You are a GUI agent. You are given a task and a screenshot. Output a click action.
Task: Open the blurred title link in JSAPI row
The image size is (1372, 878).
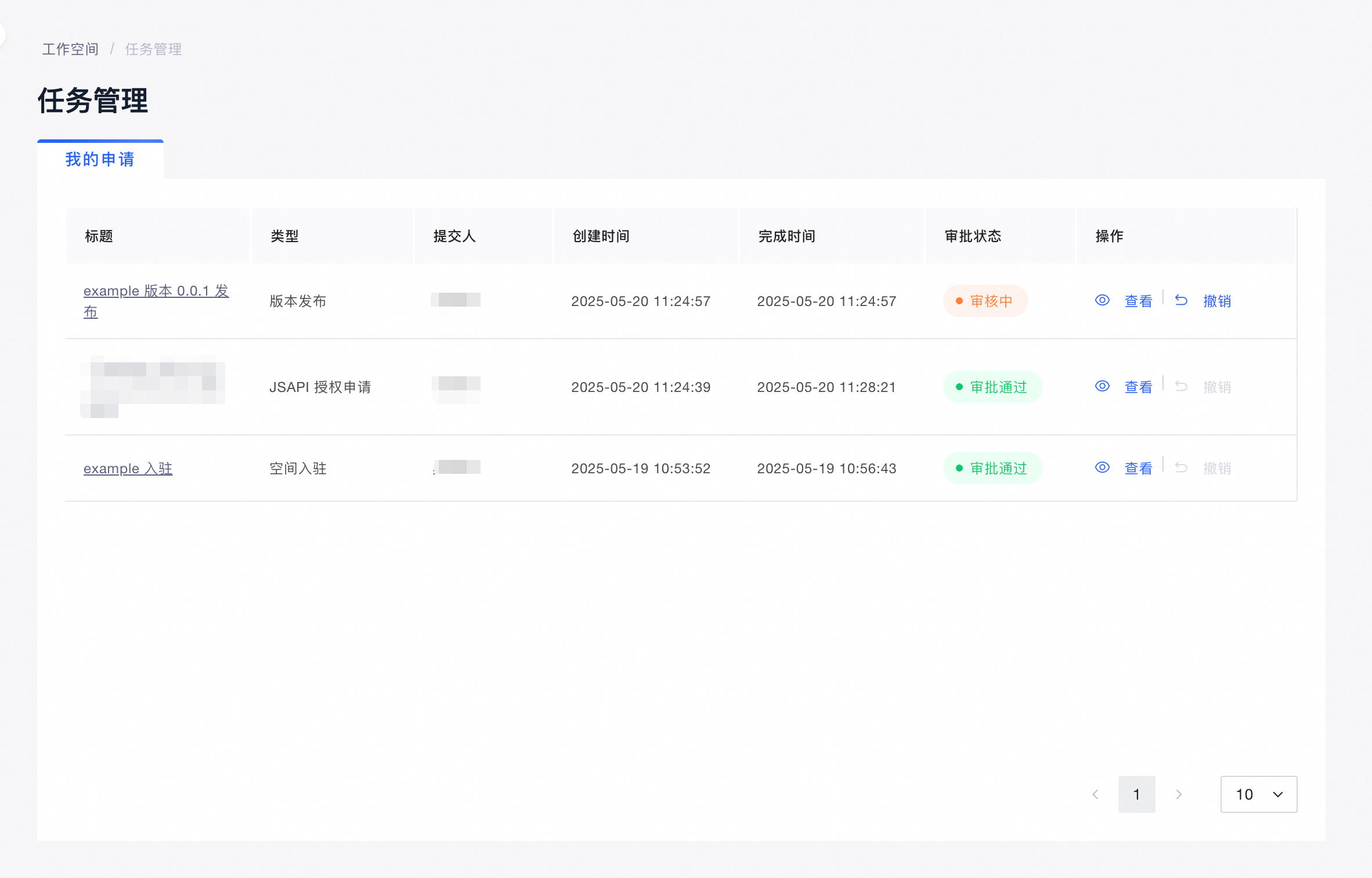(153, 387)
